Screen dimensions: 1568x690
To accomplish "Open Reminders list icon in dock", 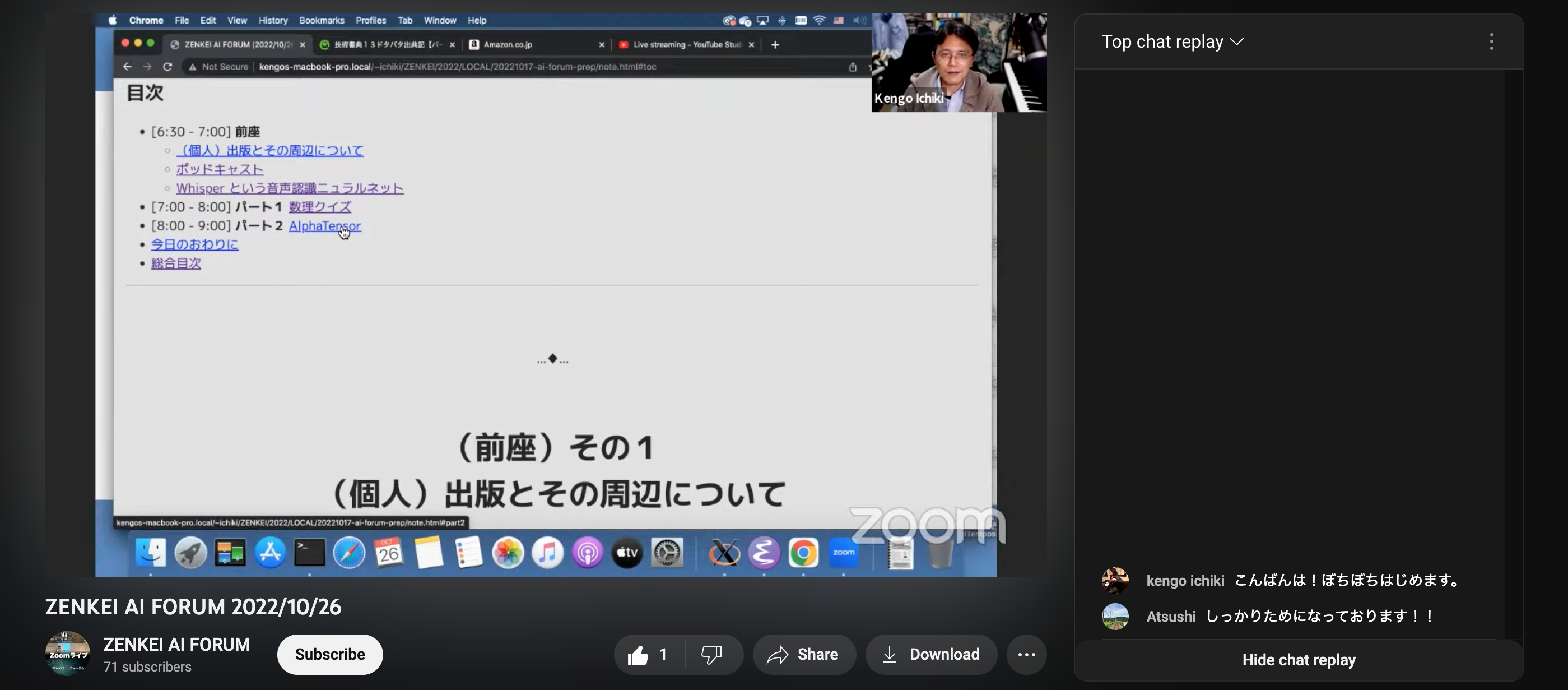I will click(469, 553).
